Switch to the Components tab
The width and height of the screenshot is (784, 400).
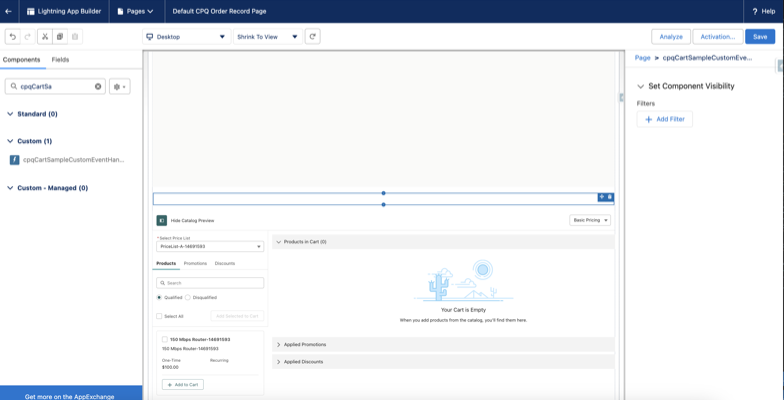(22, 60)
